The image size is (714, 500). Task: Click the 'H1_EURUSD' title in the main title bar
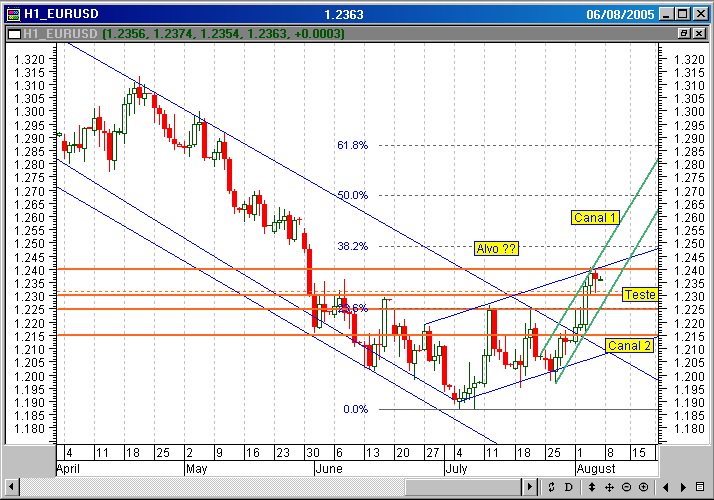(61, 14)
